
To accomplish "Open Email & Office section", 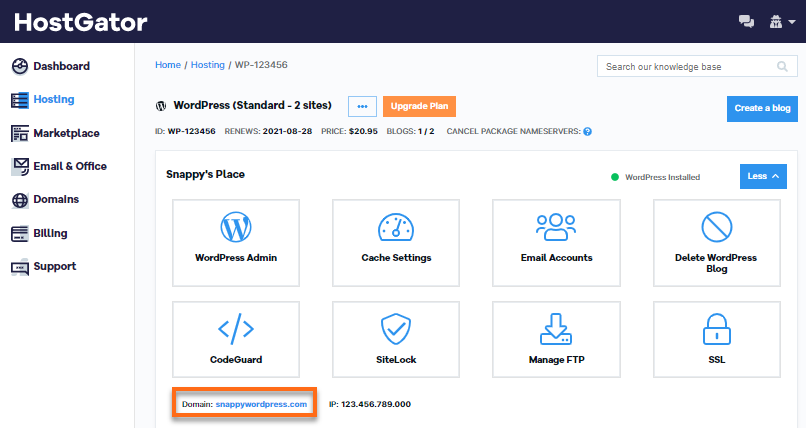I will click(70, 166).
